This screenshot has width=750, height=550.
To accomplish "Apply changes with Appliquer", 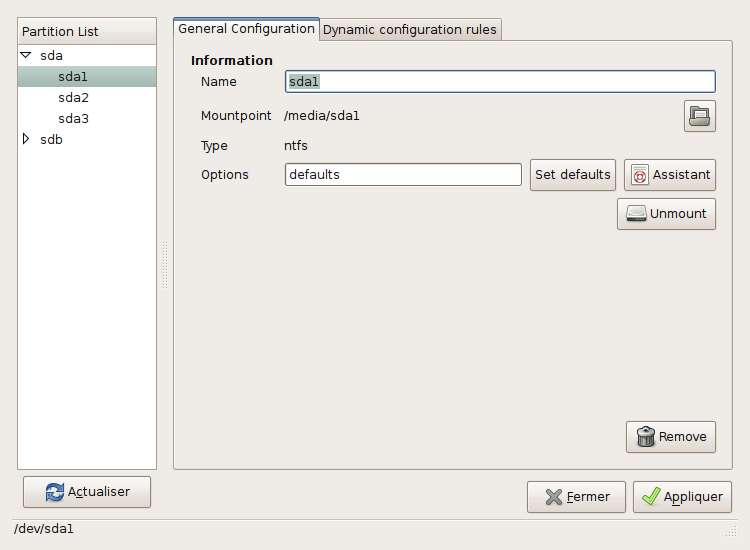I will click(x=682, y=497).
